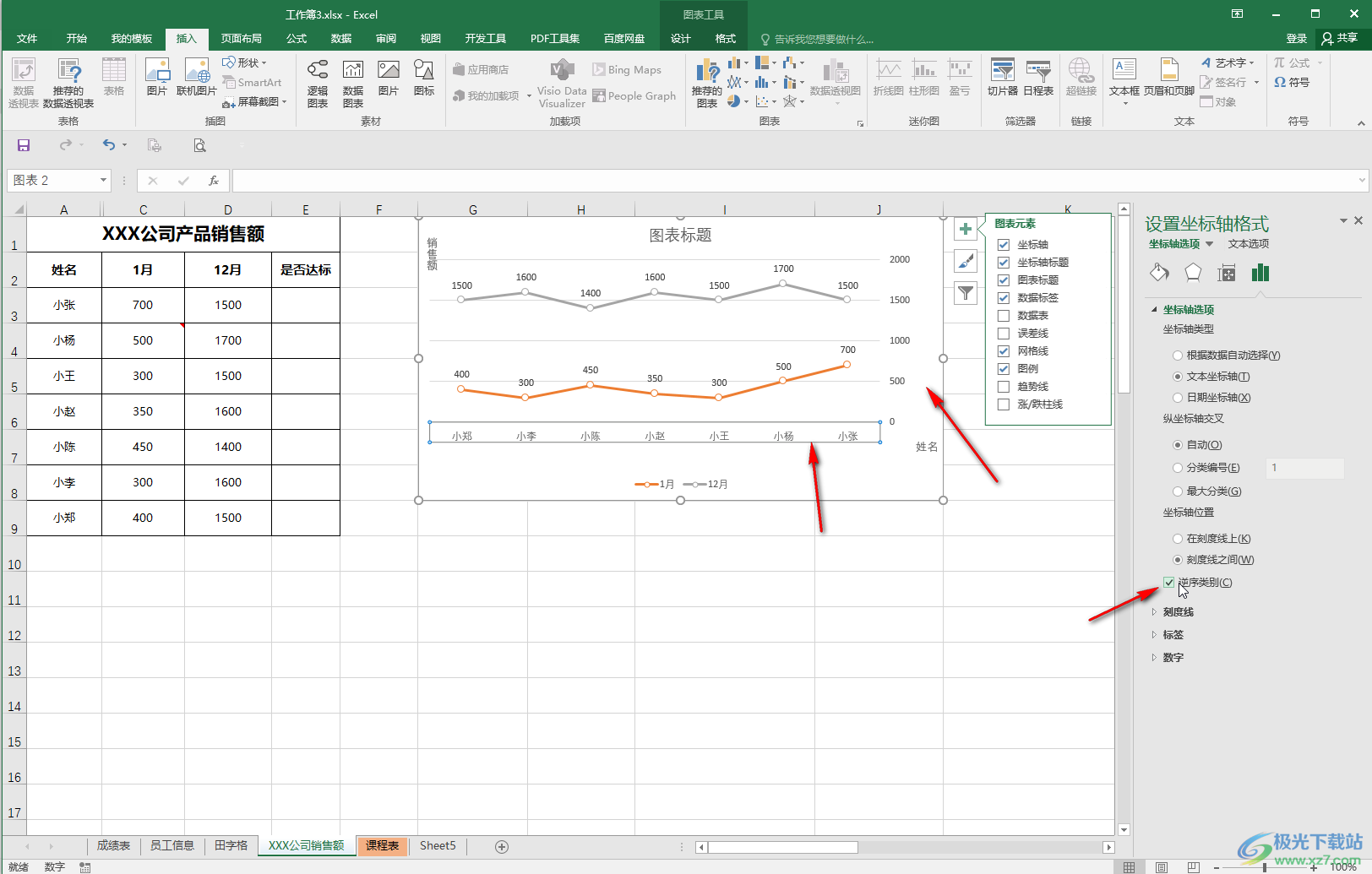Click the 文本选项 link in pane
The image size is (1372, 874).
click(1249, 244)
